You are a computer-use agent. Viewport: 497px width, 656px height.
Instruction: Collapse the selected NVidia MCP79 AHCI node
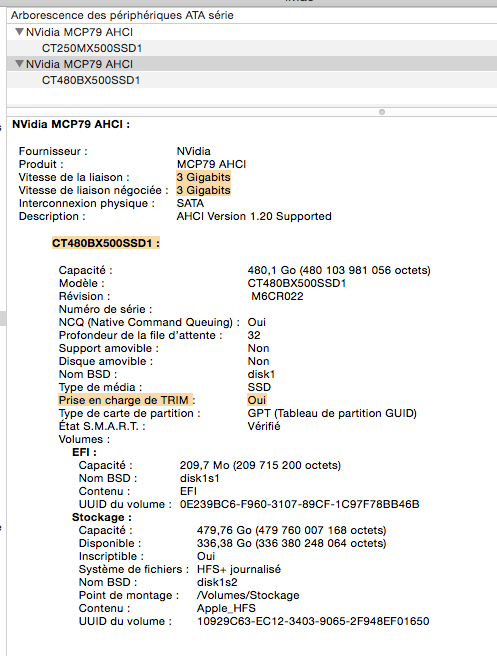coord(19,64)
